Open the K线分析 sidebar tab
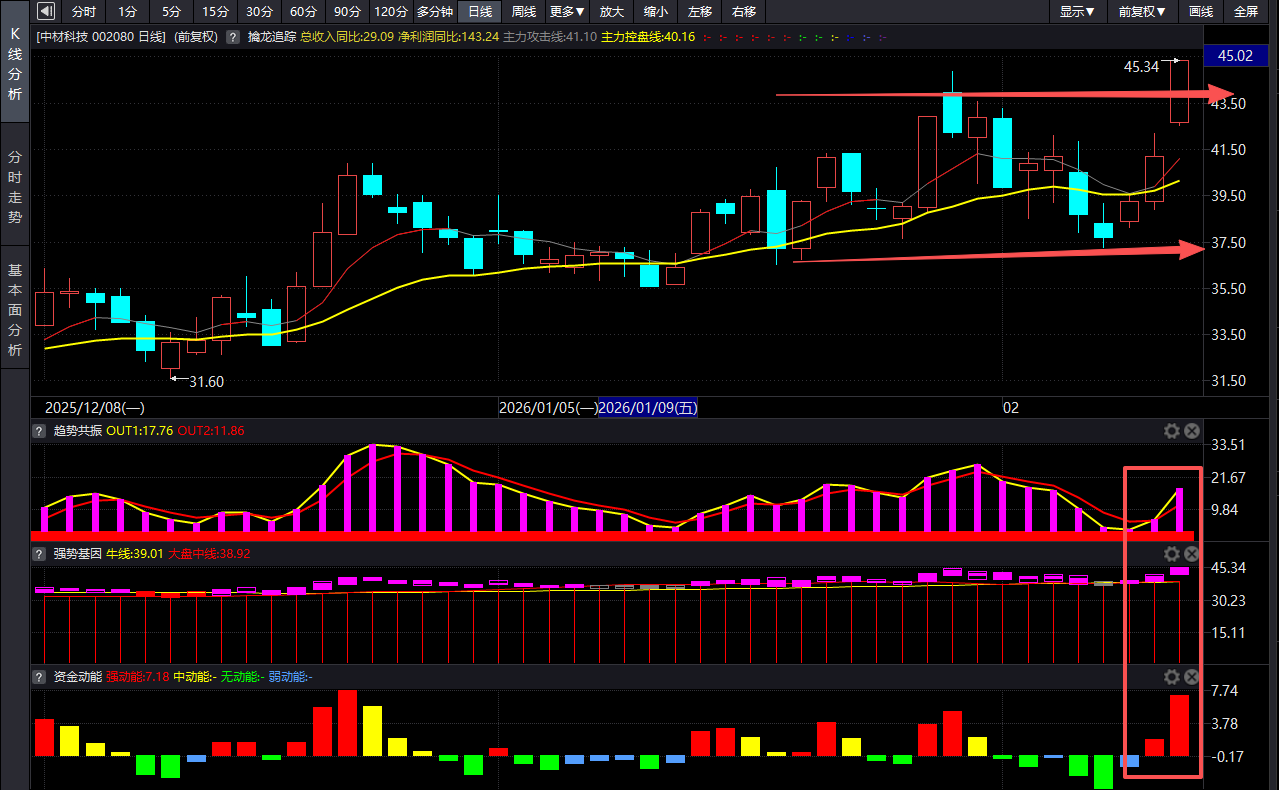 point(14,63)
